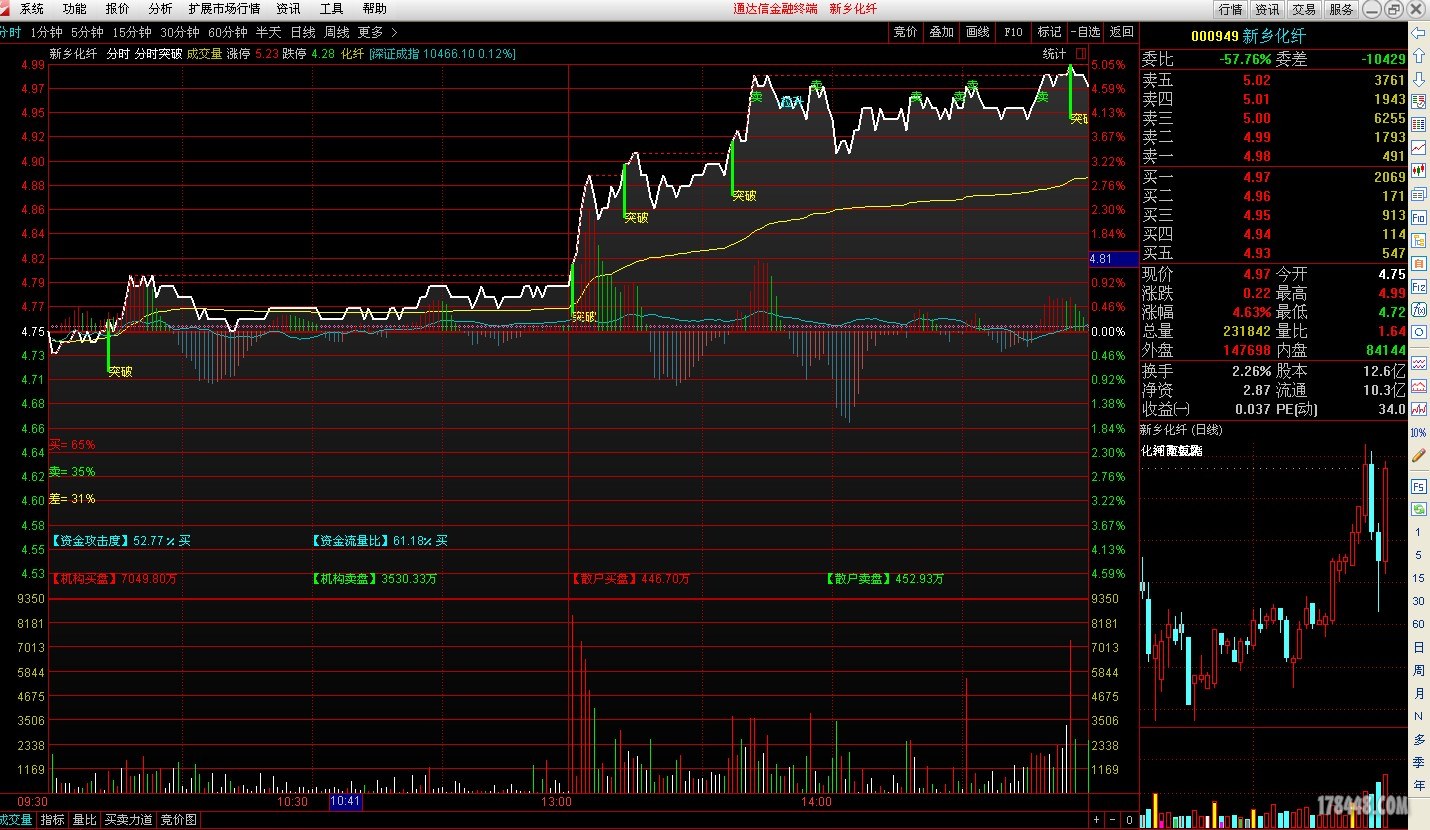The width and height of the screenshot is (1430, 830).
Task: Switch to 量比 bottom tab
Action: [84, 820]
